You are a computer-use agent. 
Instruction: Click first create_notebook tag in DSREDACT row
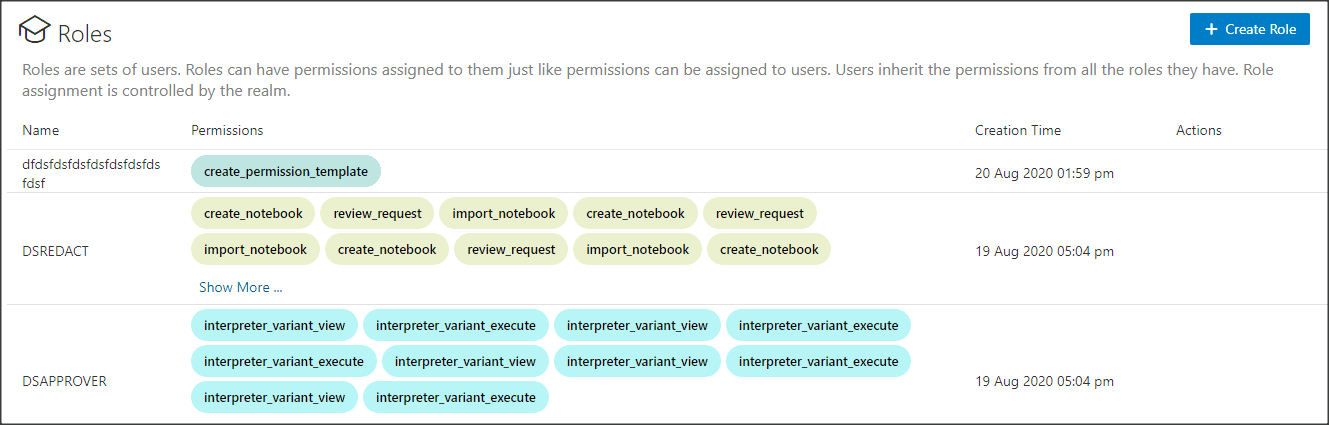click(253, 213)
